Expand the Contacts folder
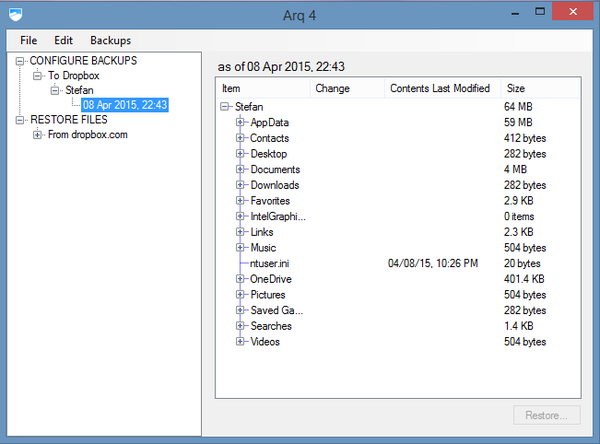 (240, 138)
